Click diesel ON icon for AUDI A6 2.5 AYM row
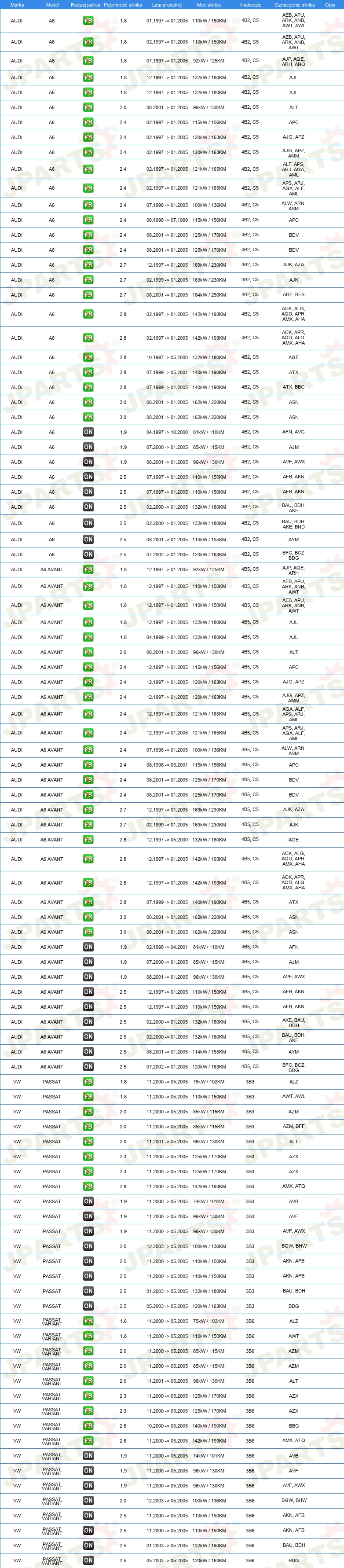 point(88,539)
